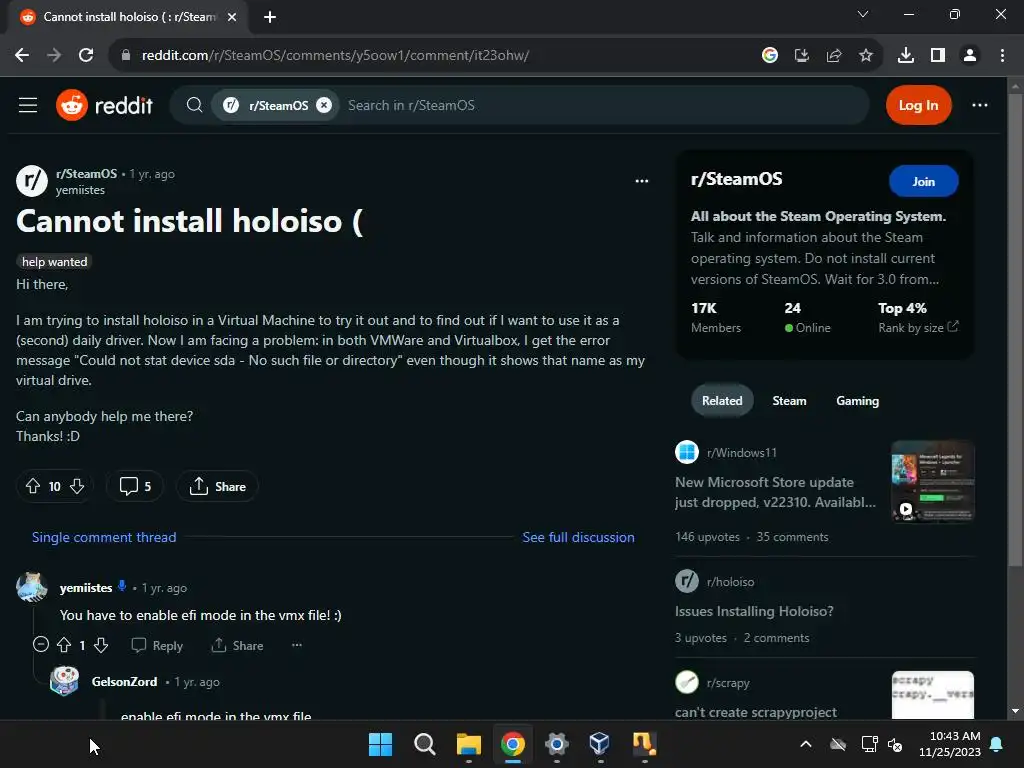Open File Explorer from taskbar
This screenshot has height=768, width=1024.
tap(468, 744)
